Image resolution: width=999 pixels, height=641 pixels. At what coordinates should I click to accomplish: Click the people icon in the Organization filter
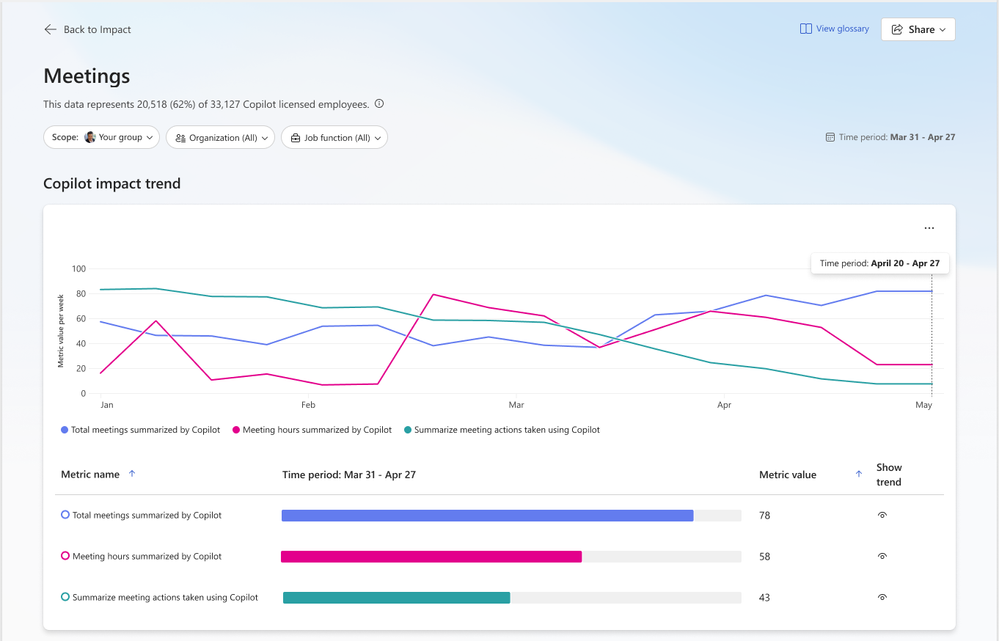click(180, 138)
